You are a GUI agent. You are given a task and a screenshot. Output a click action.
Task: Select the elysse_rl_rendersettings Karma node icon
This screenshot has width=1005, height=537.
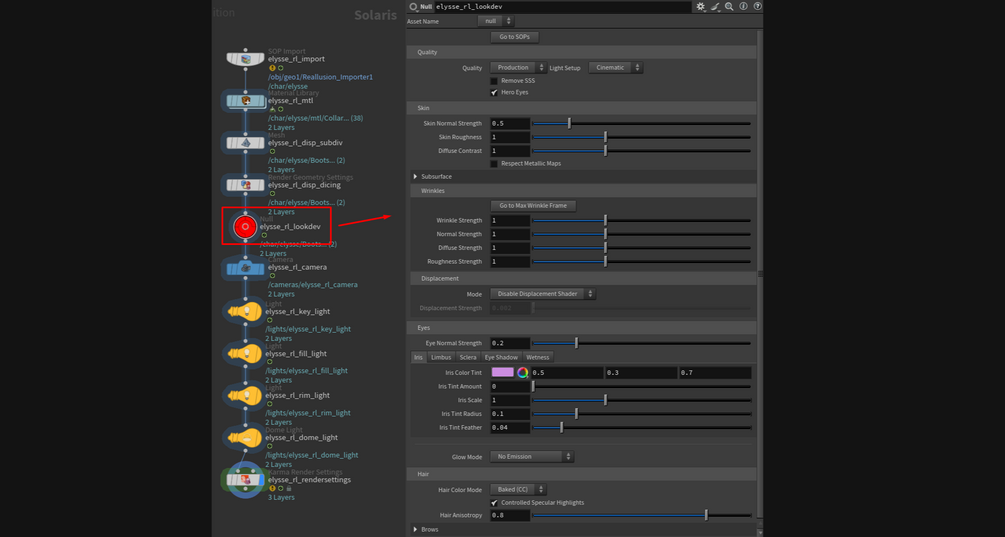click(245, 479)
